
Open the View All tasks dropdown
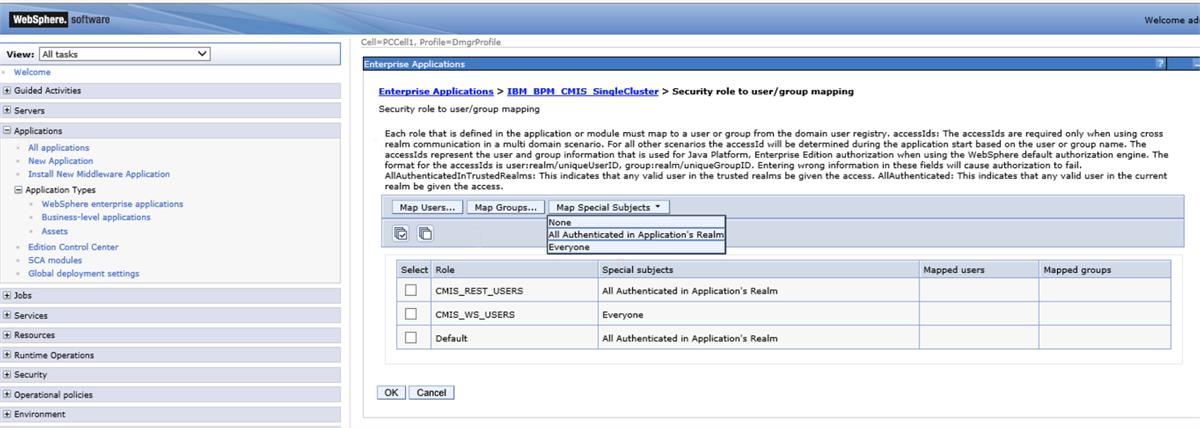[124, 53]
